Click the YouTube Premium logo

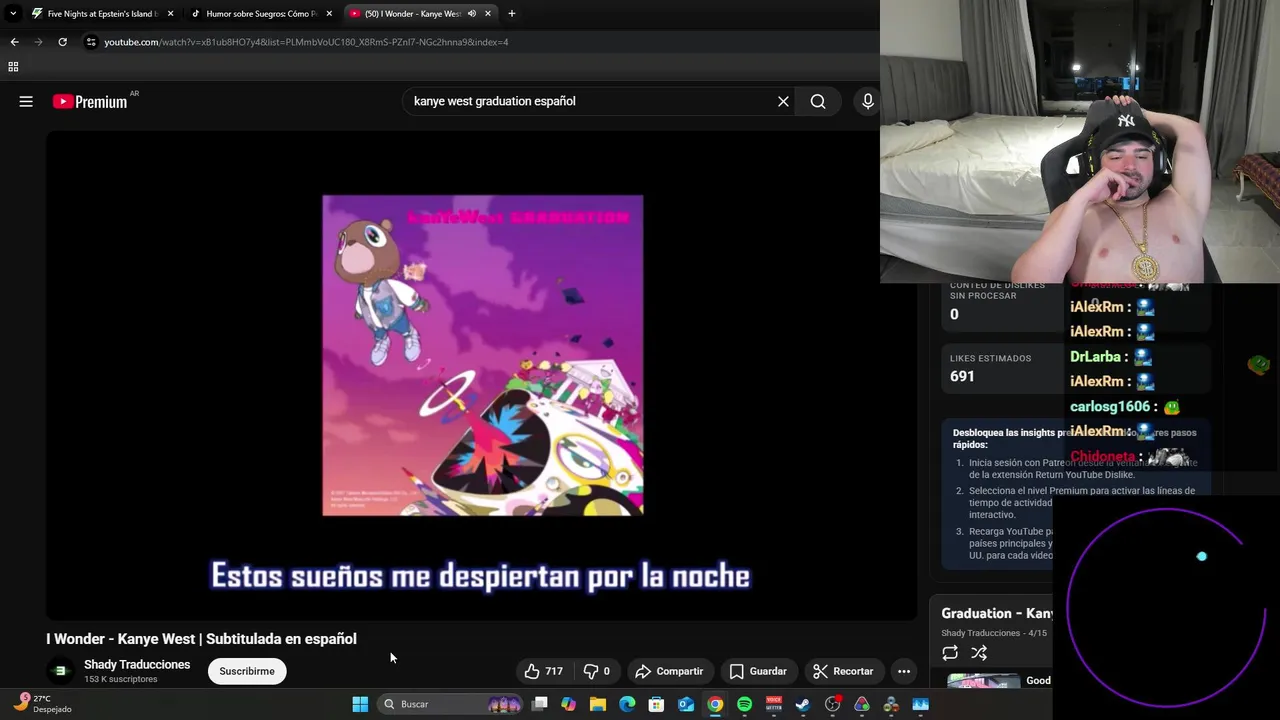(91, 101)
